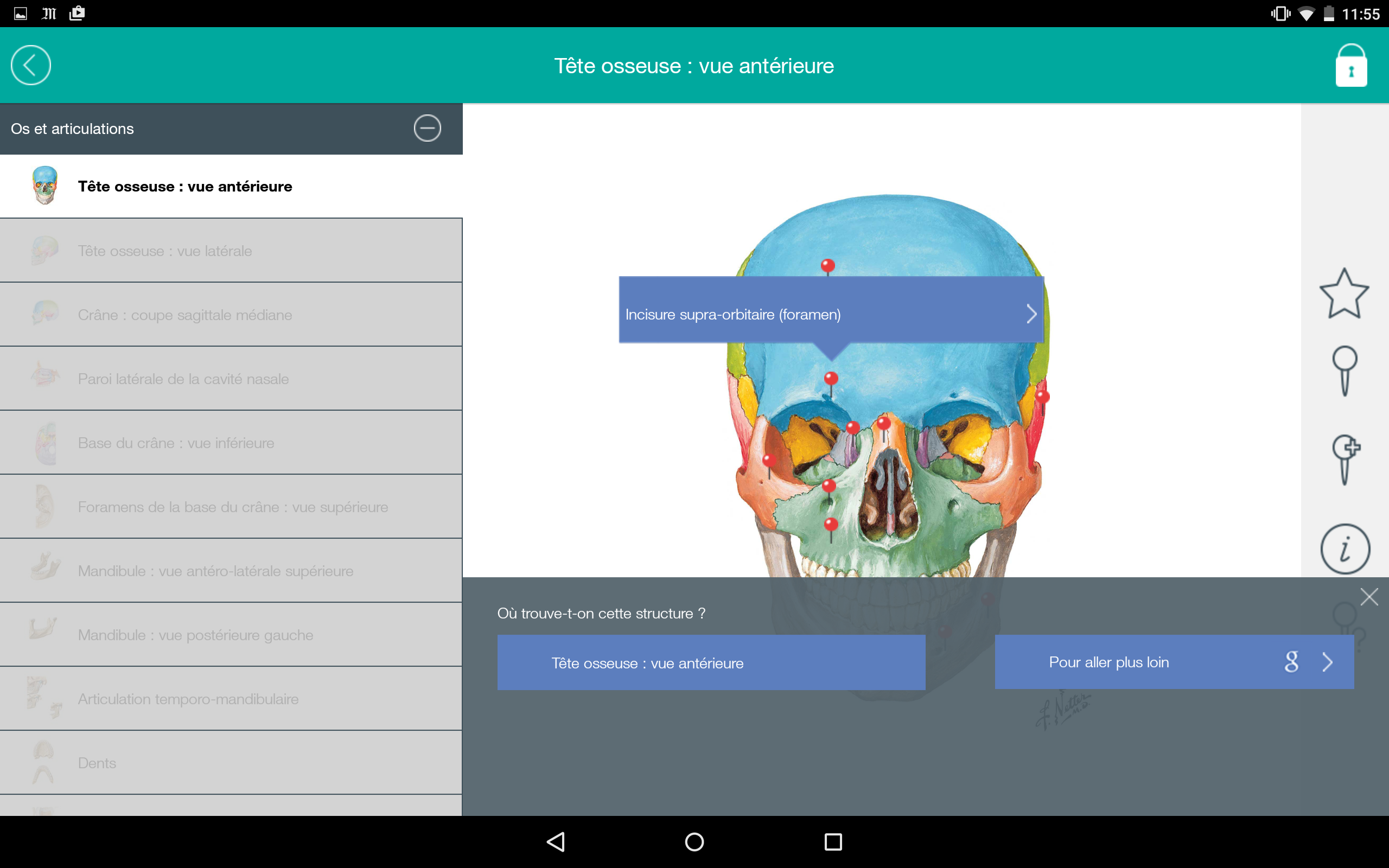
Task: Open Mandibule : vue antéro-latérale supérieure
Action: (x=231, y=571)
